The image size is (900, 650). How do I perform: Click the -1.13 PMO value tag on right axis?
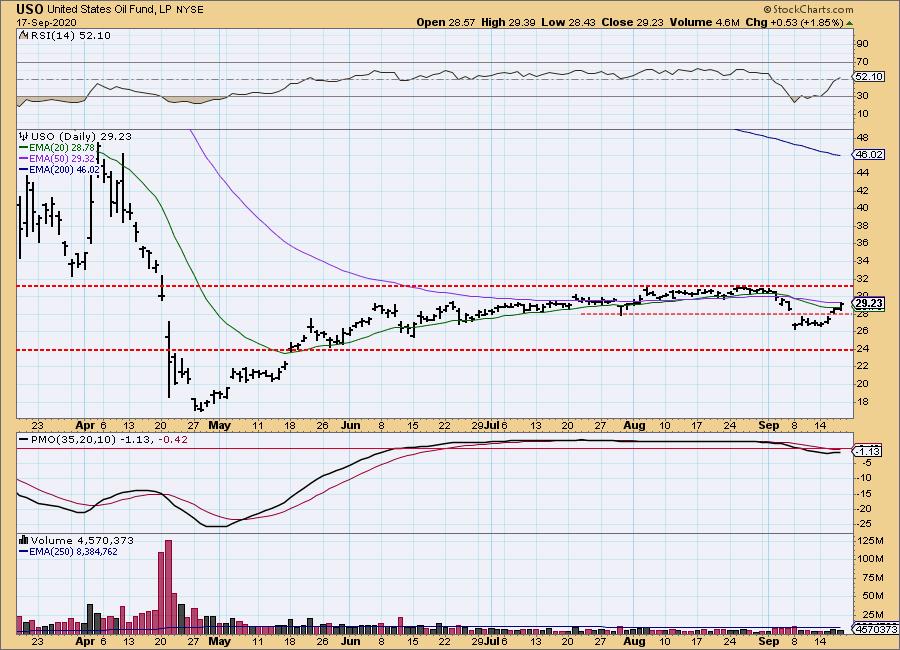868,452
